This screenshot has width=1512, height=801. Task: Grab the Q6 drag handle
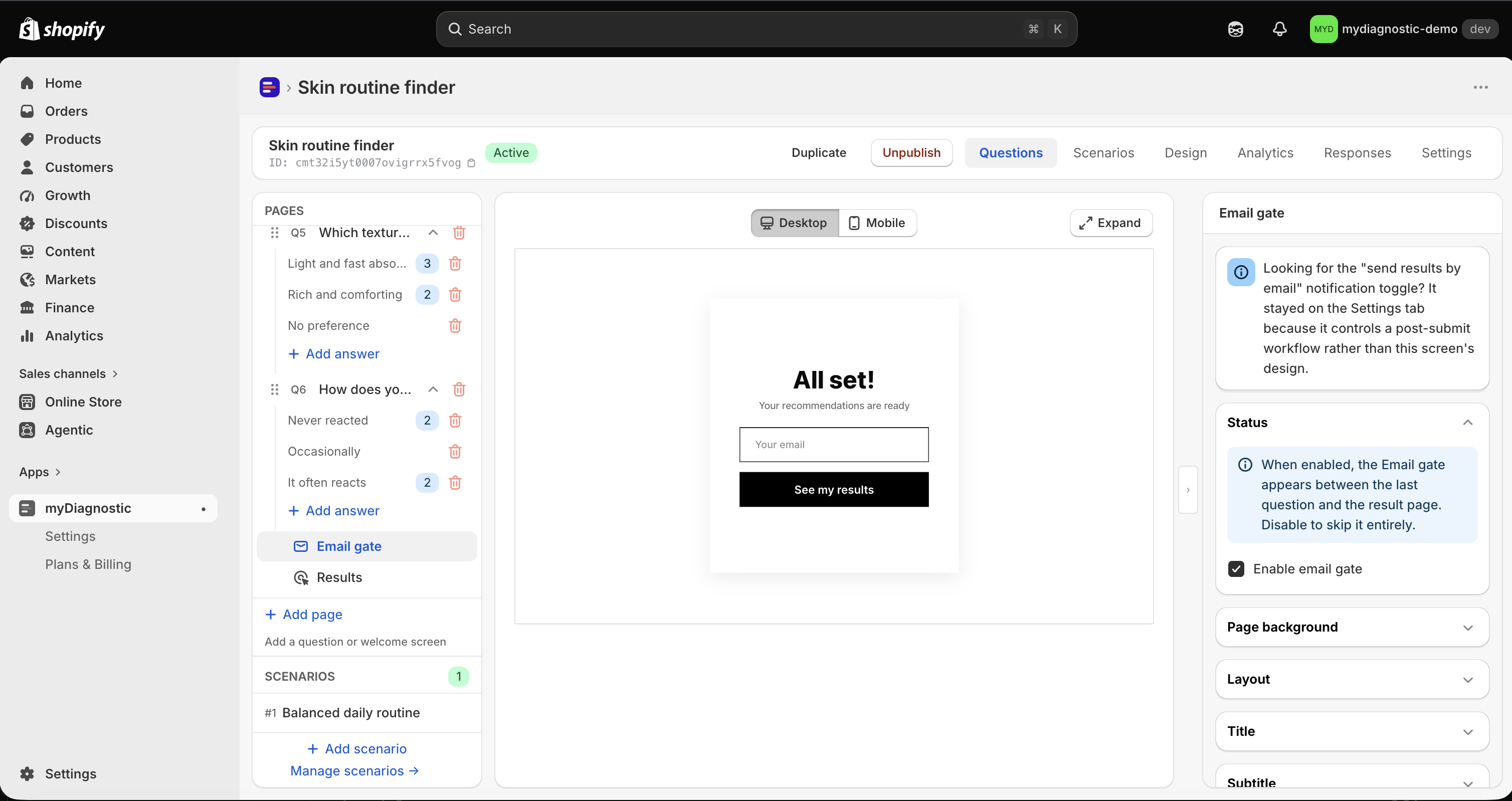274,389
